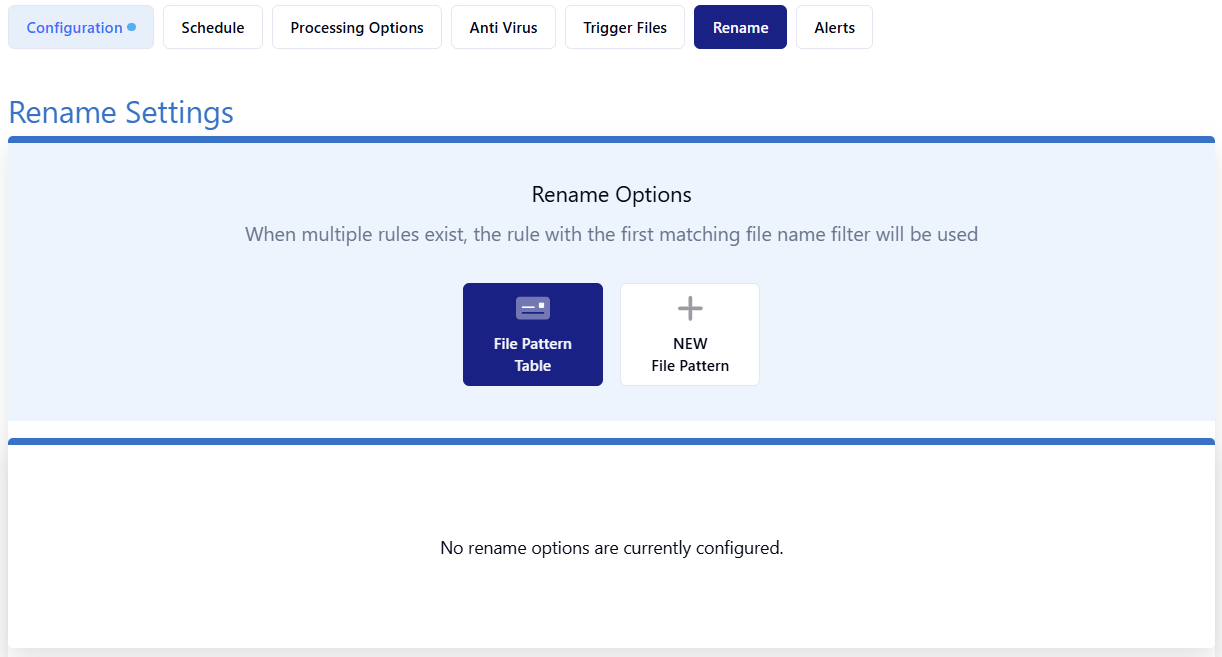
Task: Click the table icon in File Pattern Table
Action: point(533,308)
